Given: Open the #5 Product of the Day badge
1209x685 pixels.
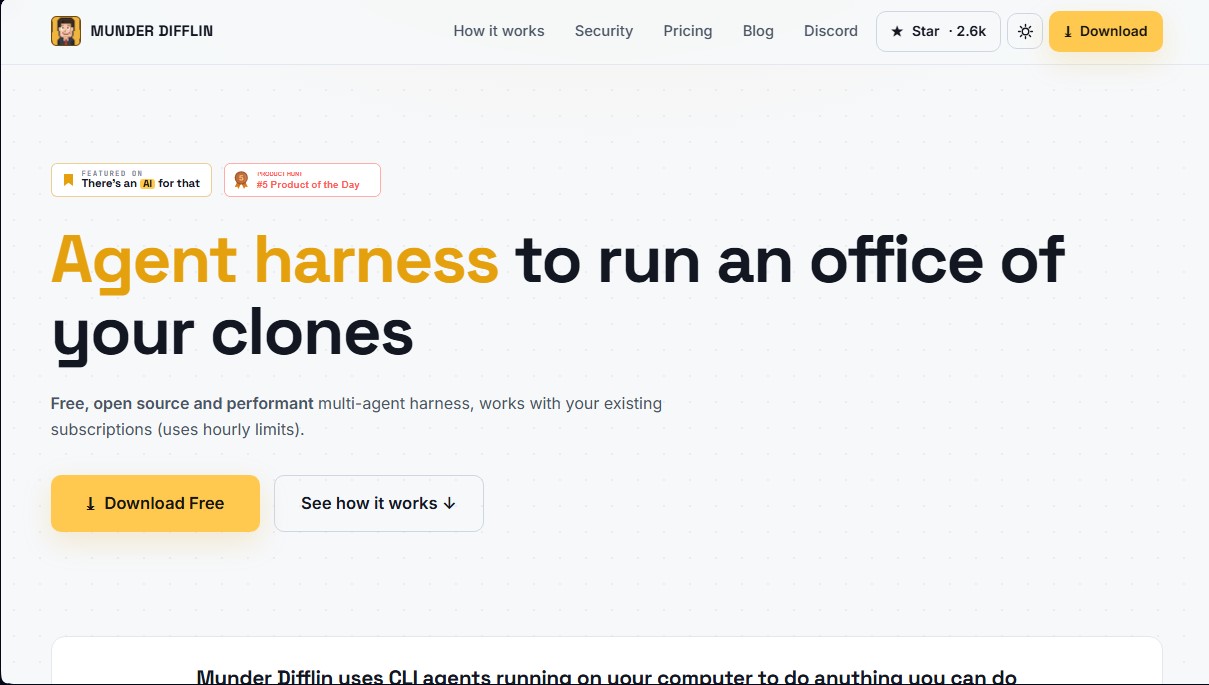Looking at the screenshot, I should coord(302,180).
